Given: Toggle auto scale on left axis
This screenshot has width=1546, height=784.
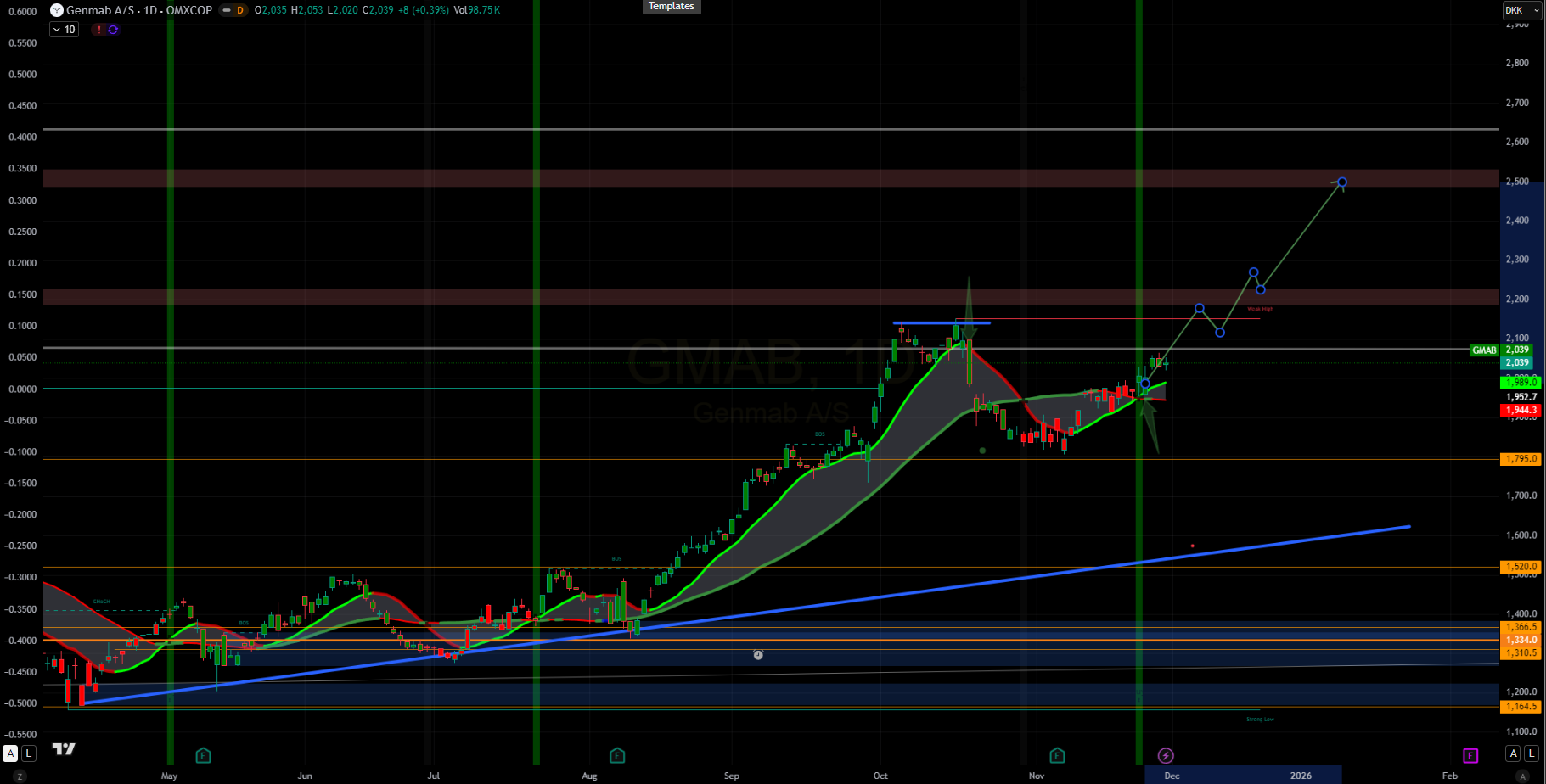Looking at the screenshot, I should (10, 753).
